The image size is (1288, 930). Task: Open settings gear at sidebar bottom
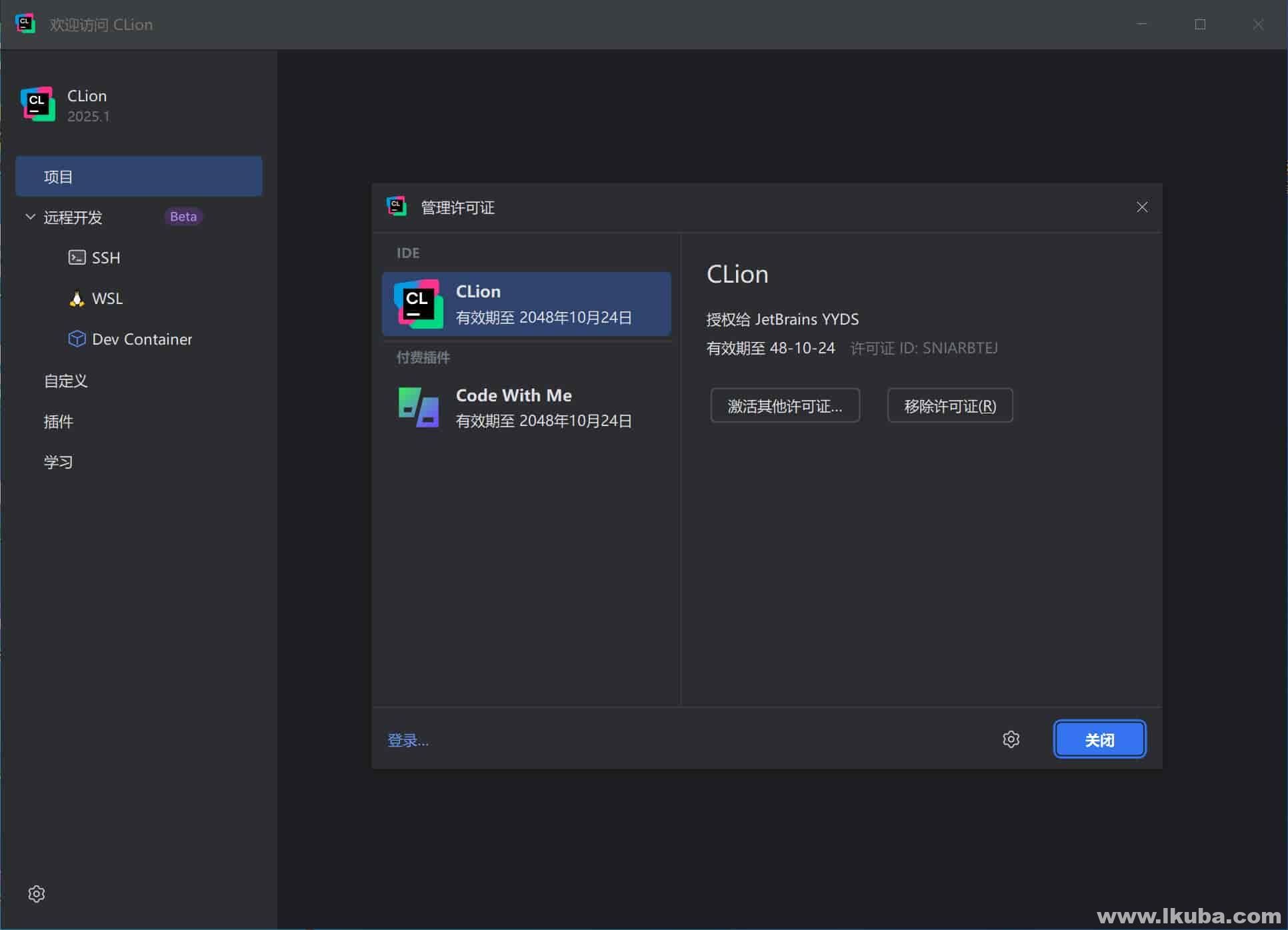[x=37, y=893]
